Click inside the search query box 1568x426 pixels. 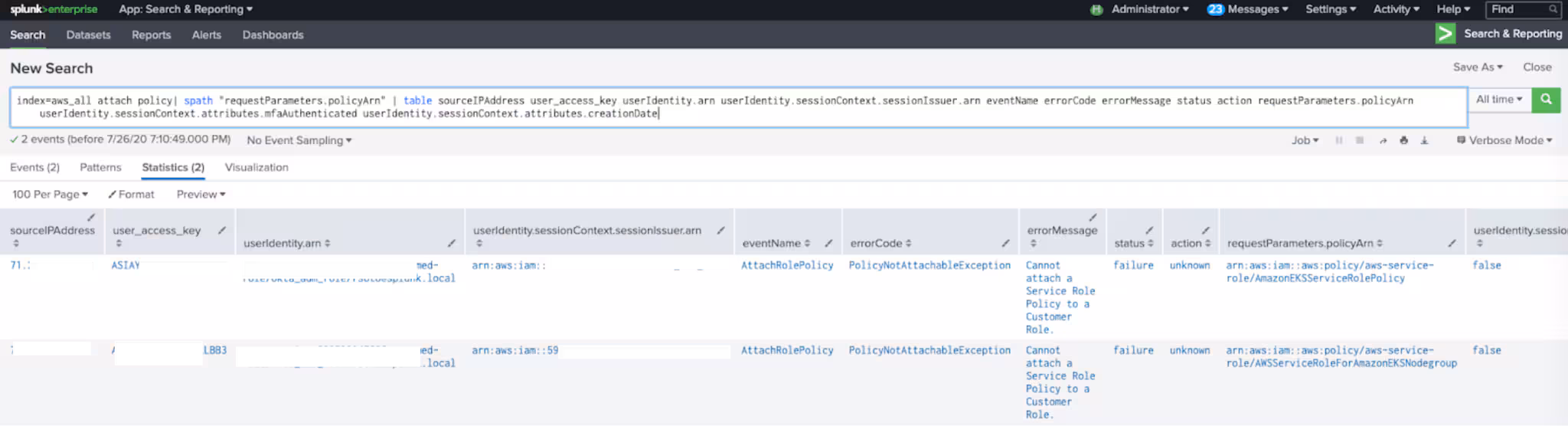(735, 107)
